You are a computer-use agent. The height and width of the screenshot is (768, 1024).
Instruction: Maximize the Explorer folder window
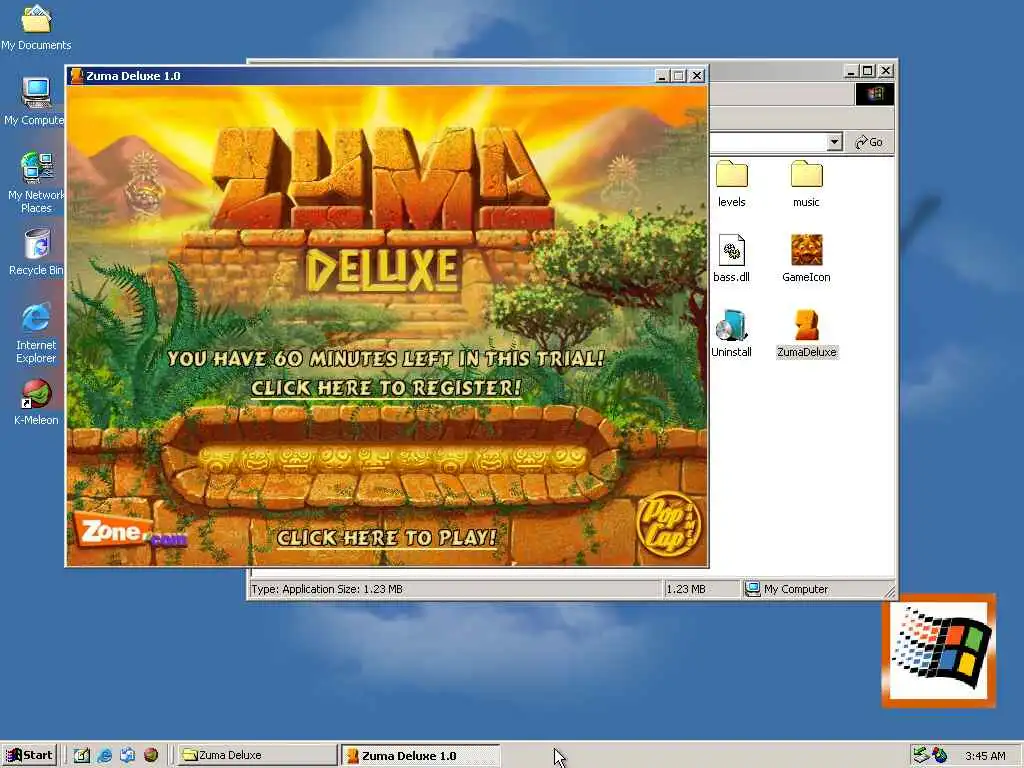tap(868, 71)
